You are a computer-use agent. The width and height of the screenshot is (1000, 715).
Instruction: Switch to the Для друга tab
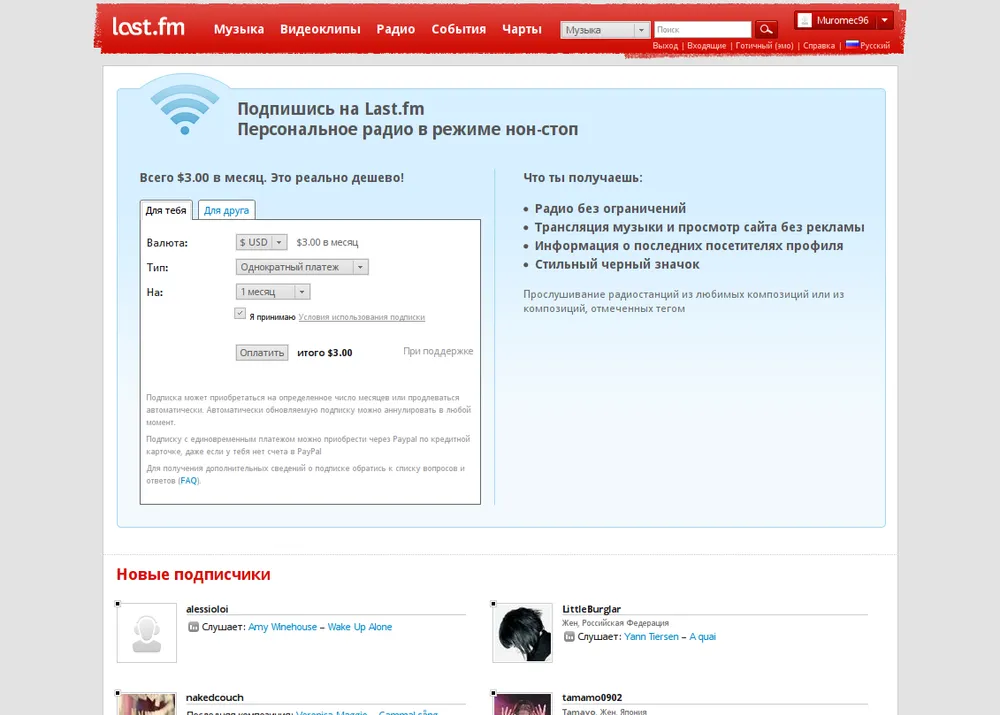click(x=226, y=210)
